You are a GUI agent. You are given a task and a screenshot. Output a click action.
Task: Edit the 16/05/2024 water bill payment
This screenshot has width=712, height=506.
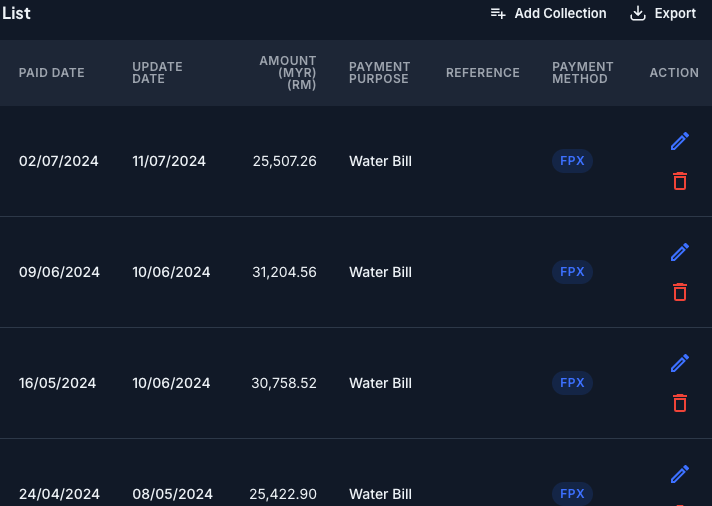tap(680, 363)
